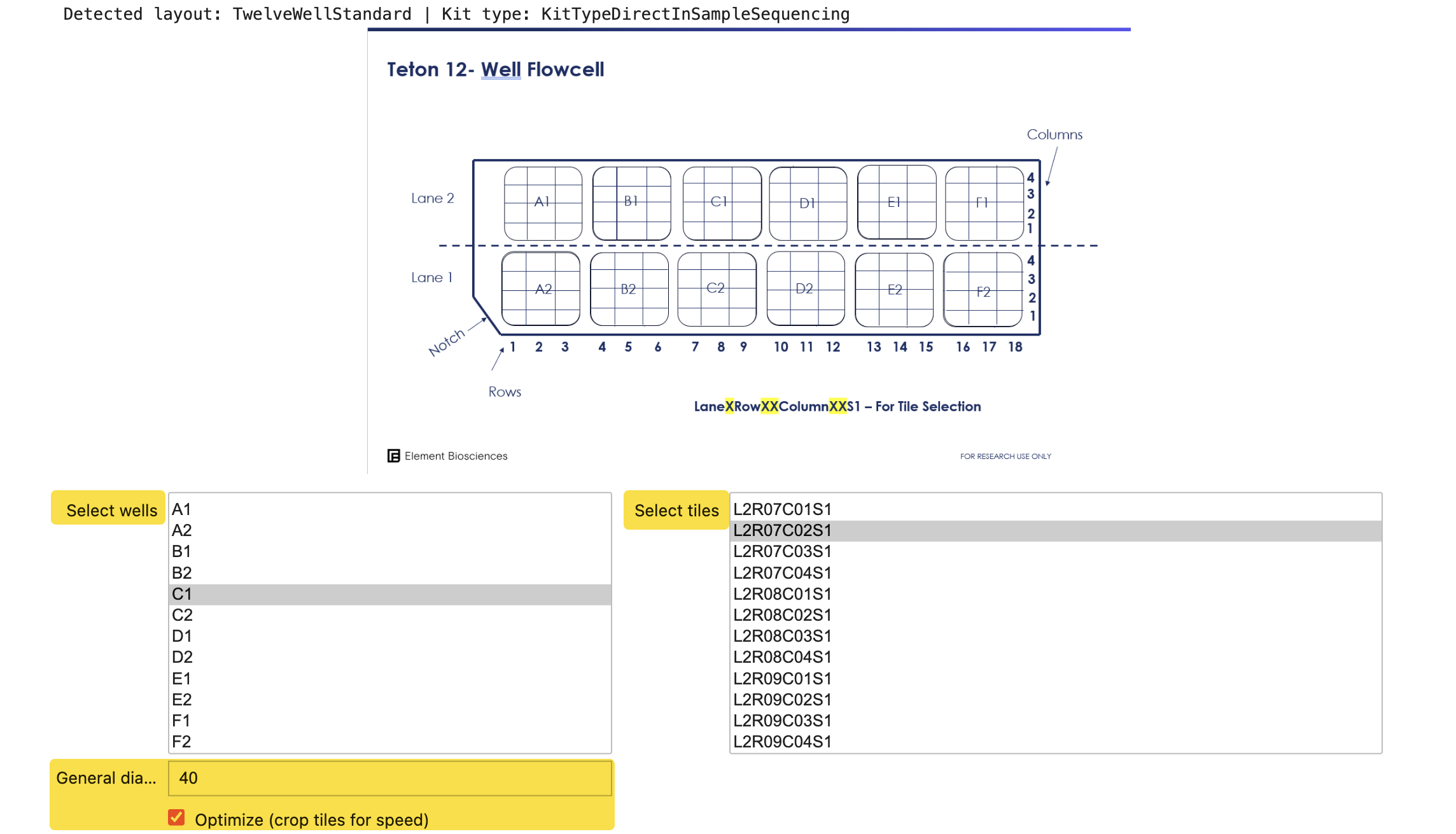Viewport: 1456px width, 834px height.
Task: Click the General diameter input field
Action: click(x=390, y=778)
